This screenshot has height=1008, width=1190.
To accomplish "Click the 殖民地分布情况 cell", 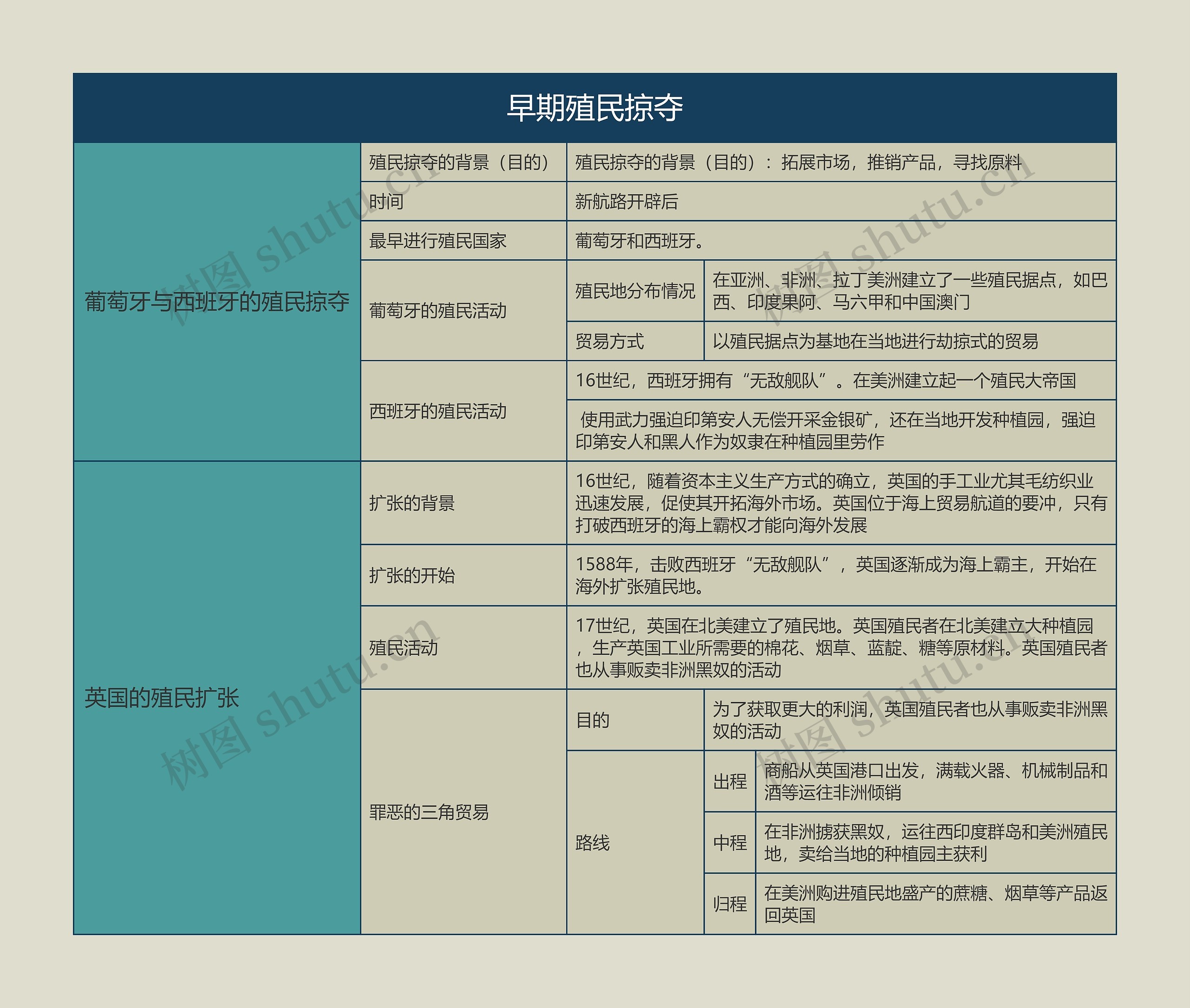I will point(635,291).
